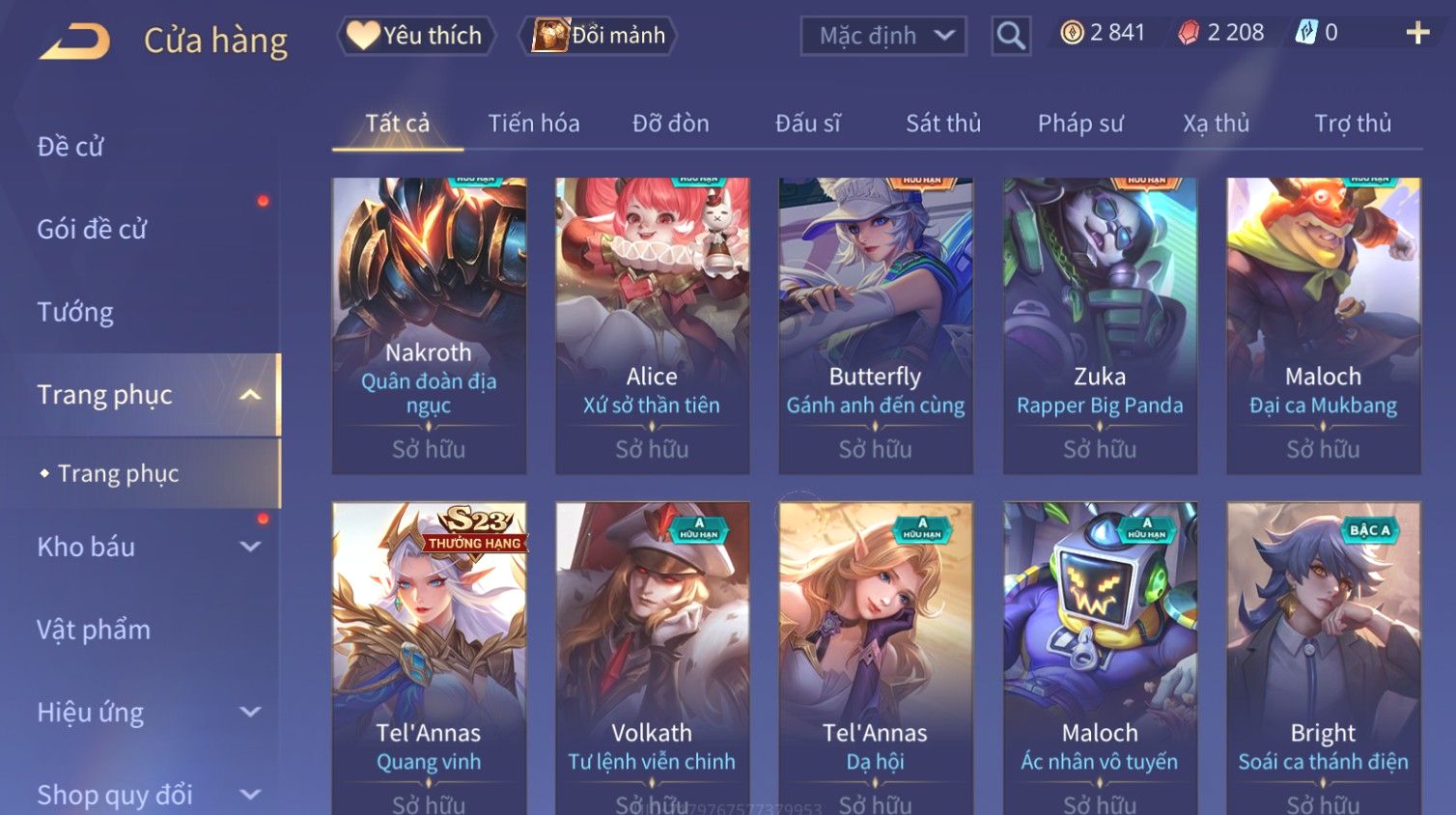Open Tướng in the sidebar
This screenshot has height=815, width=1456.
tap(75, 312)
